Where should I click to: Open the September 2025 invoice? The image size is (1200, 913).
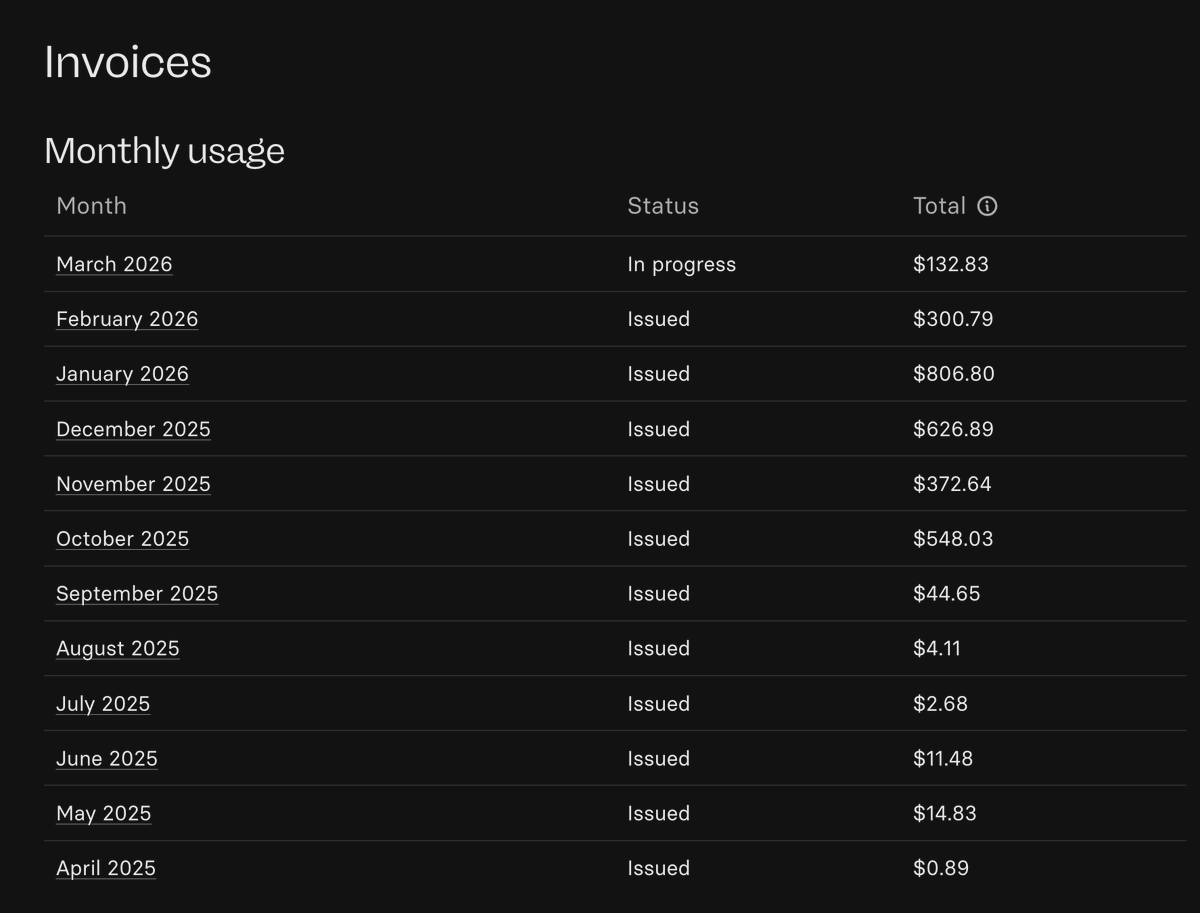[137, 594]
